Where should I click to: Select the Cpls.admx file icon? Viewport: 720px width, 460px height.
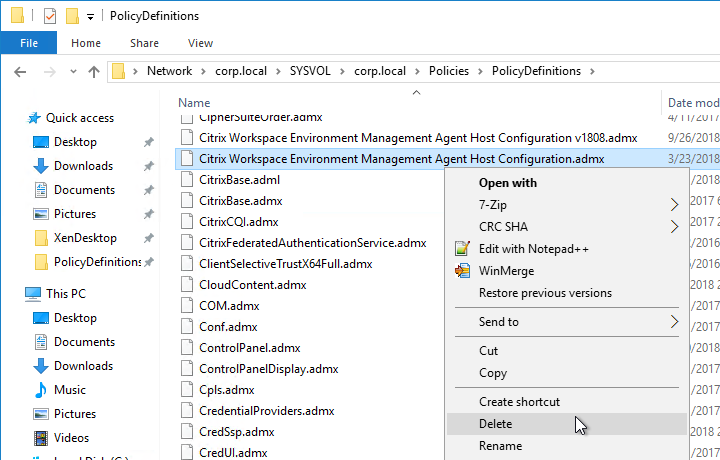click(186, 390)
